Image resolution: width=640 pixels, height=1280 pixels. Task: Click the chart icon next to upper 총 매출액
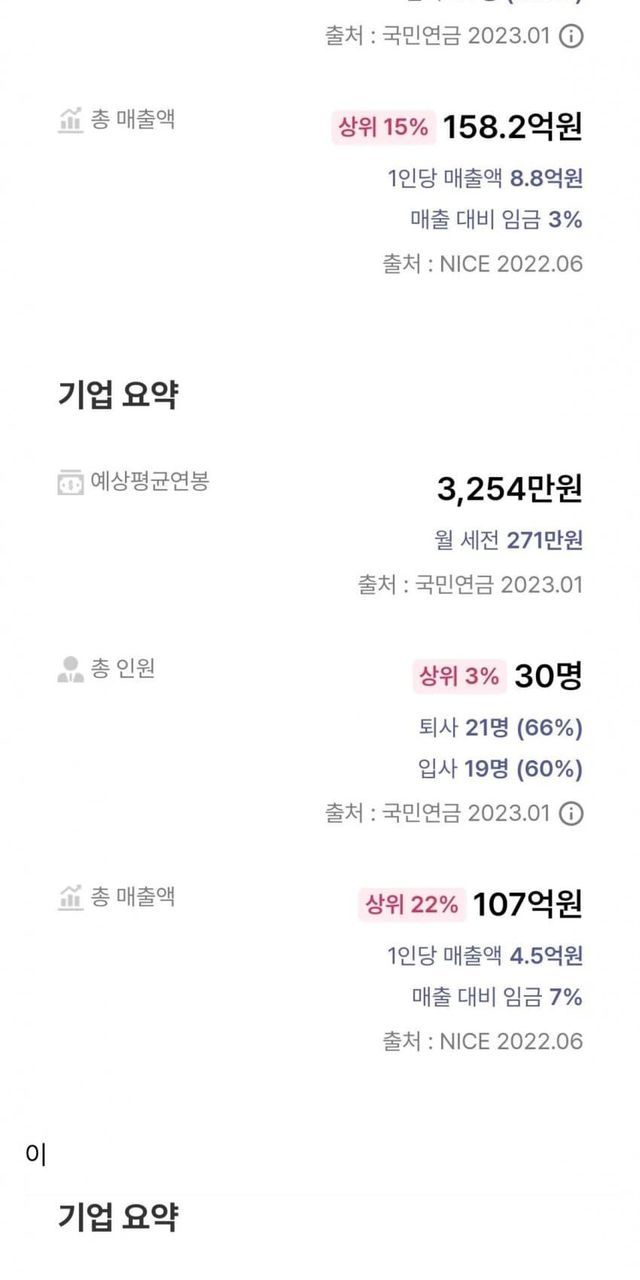tap(70, 120)
